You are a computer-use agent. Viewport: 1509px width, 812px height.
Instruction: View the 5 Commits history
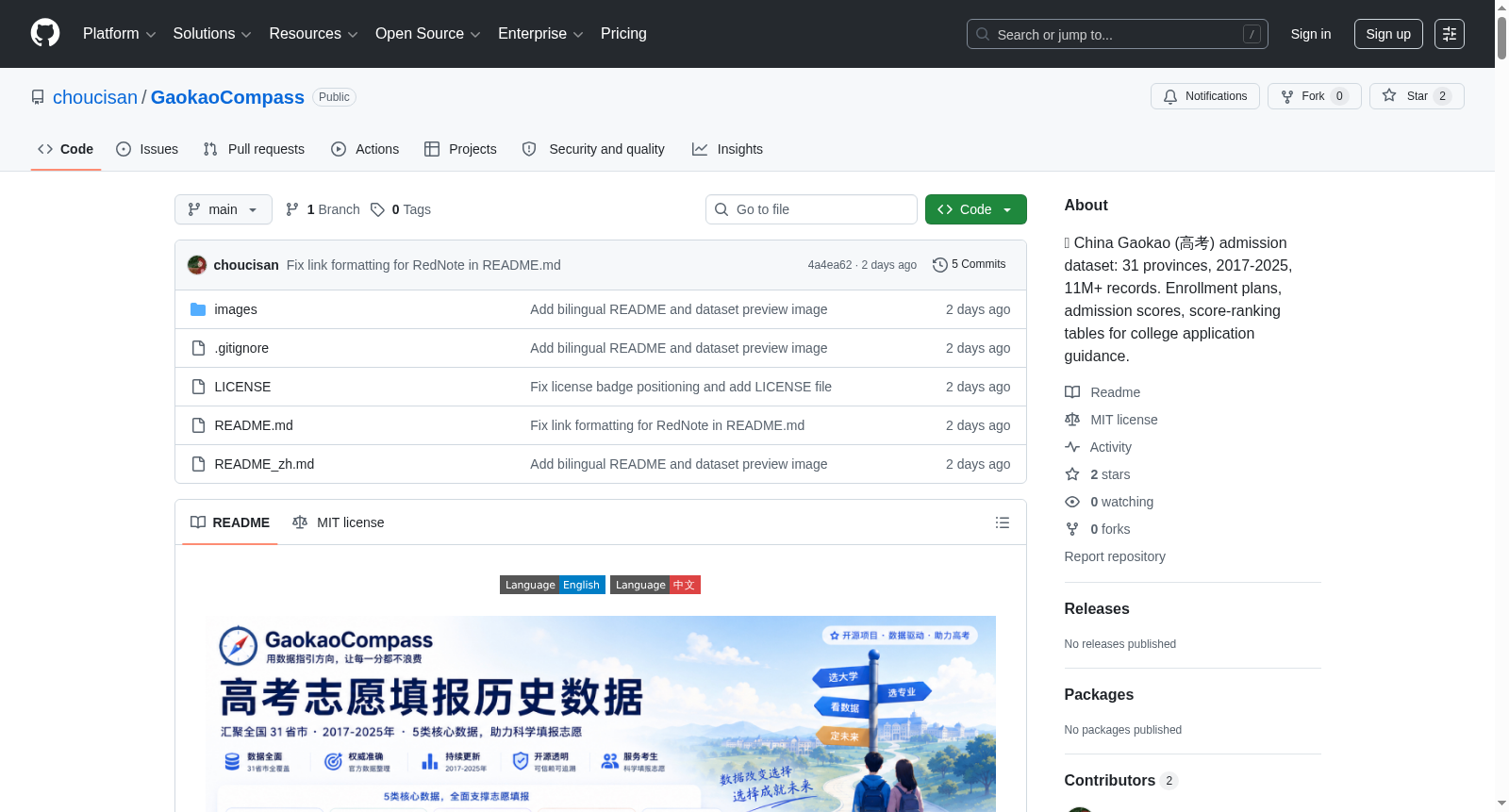tap(969, 265)
